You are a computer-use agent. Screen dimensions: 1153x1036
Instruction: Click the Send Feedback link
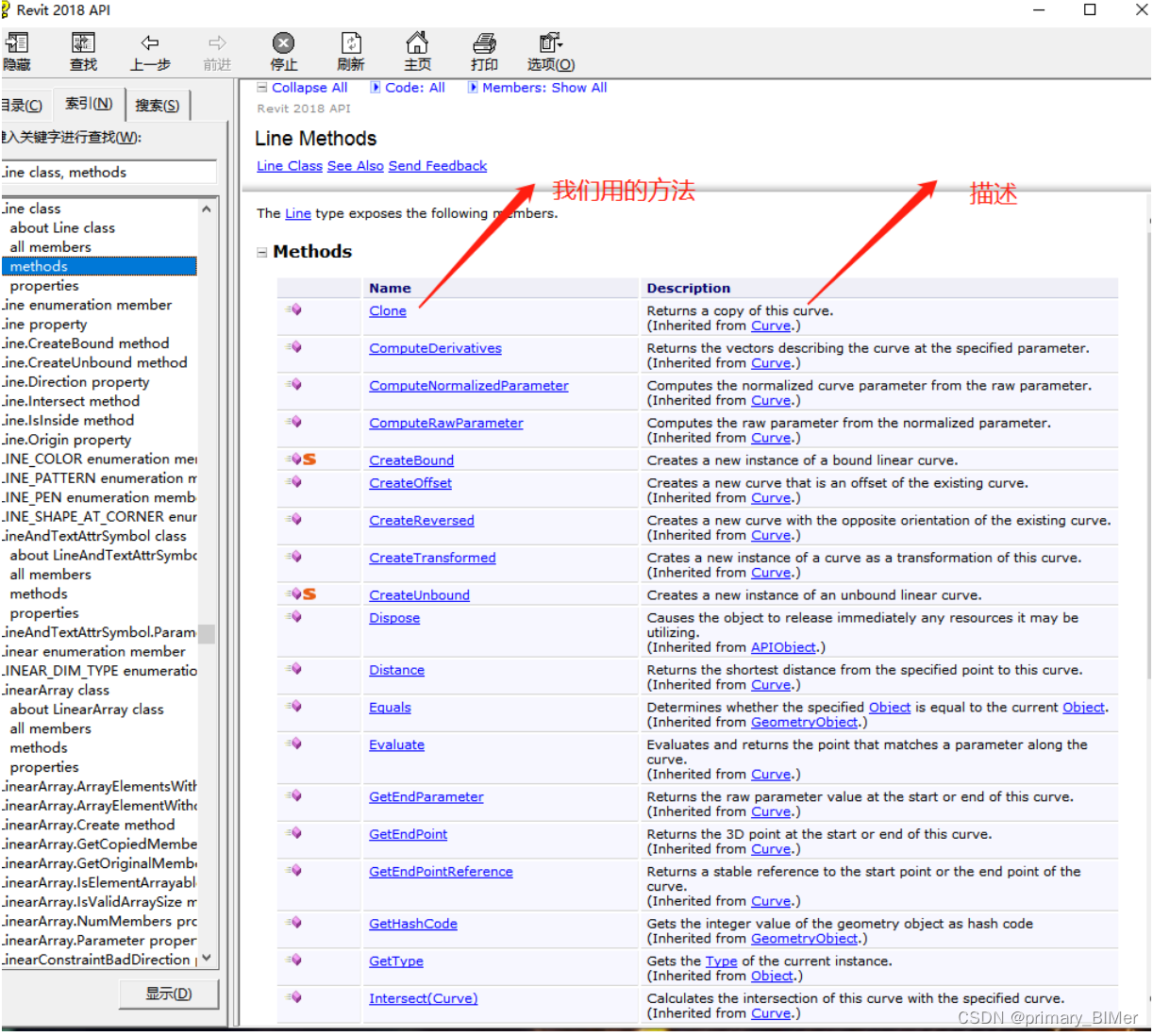point(438,166)
